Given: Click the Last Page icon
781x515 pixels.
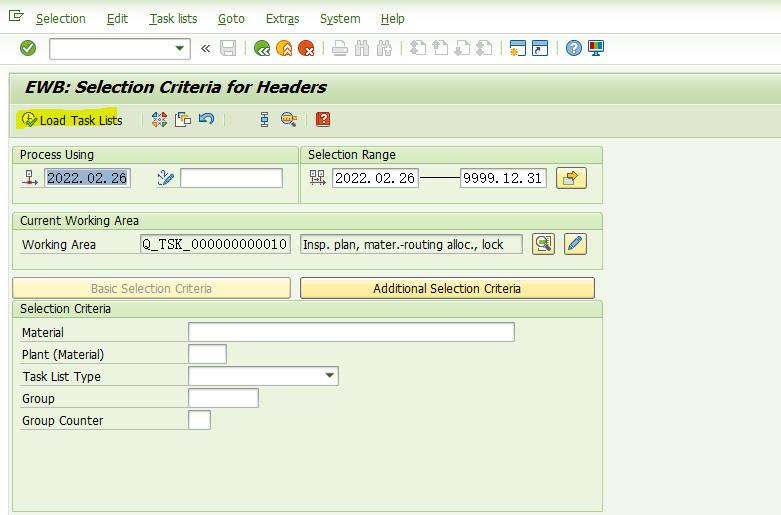Looking at the screenshot, I should tap(484, 48).
